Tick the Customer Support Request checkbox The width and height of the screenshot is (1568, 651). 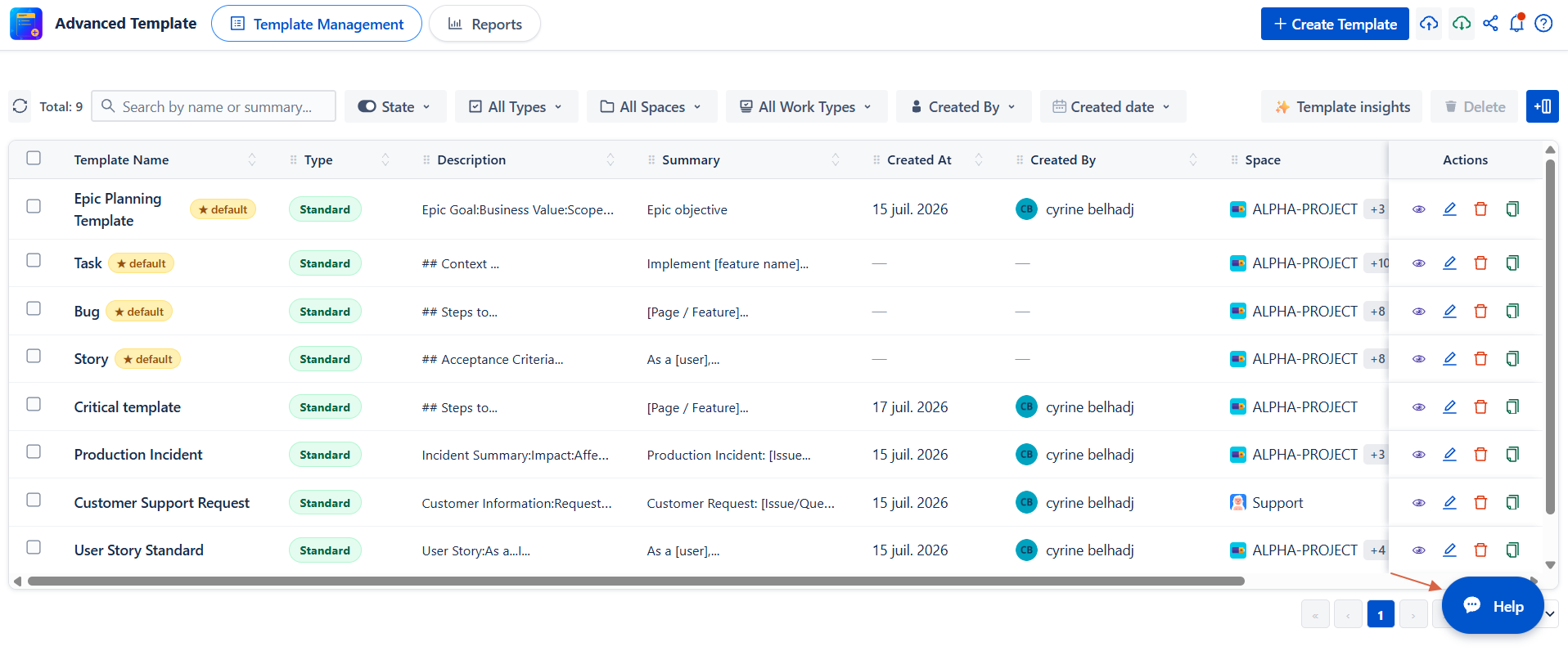(x=34, y=500)
